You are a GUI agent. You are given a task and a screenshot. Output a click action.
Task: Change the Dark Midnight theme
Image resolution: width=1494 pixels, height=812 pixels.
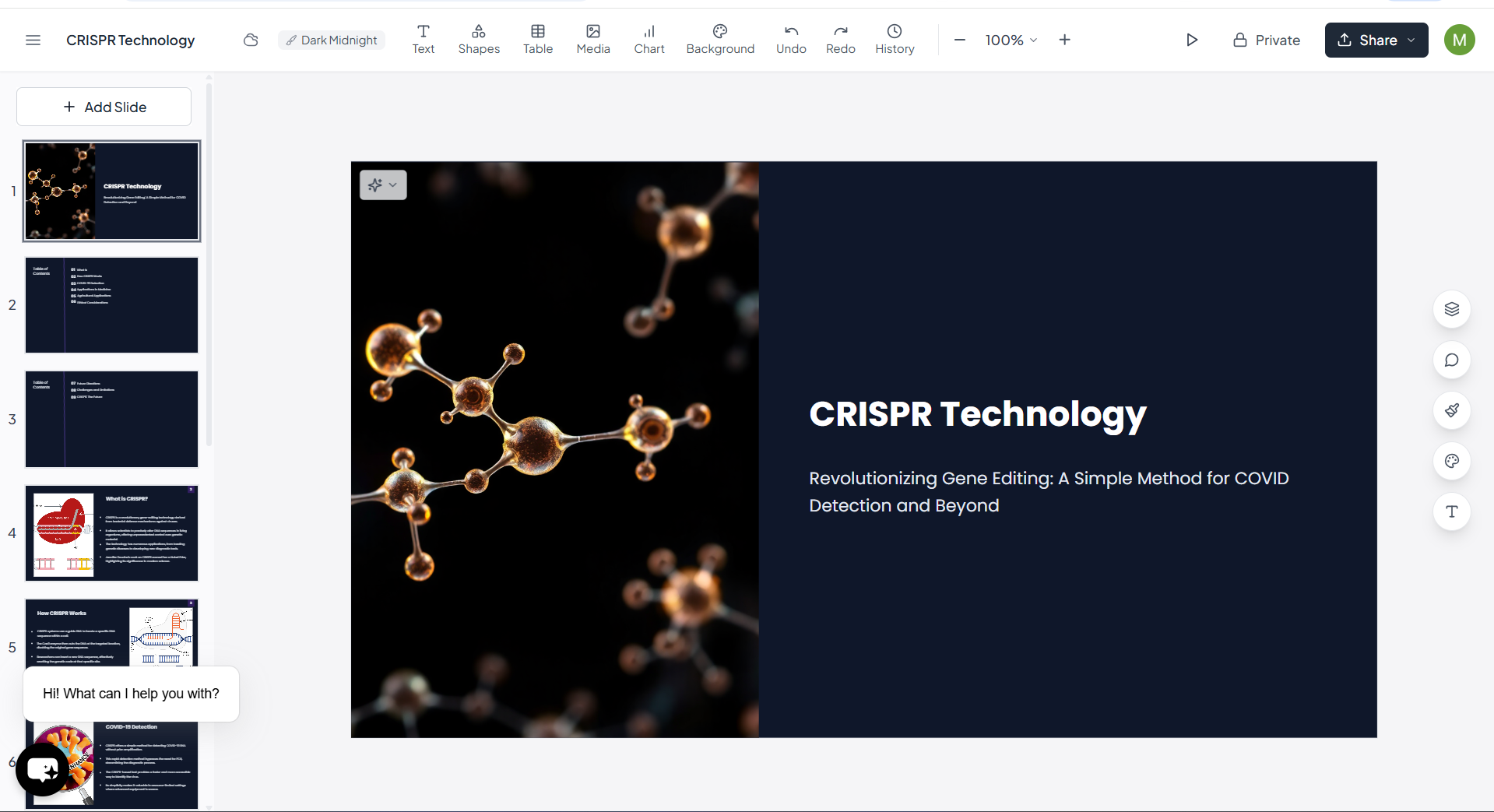pos(332,40)
